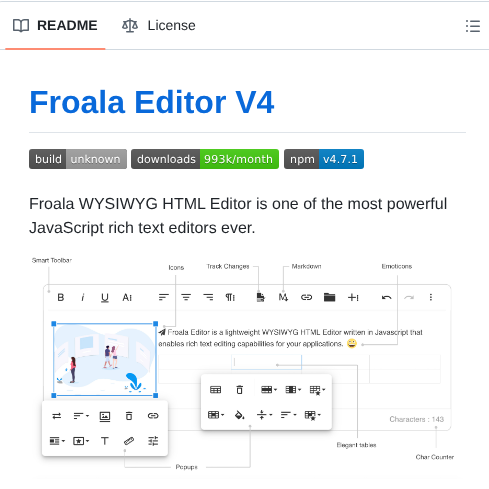This screenshot has height=489, width=489.
Task: Open the advanced edit sliders icon
Action: click(x=153, y=441)
